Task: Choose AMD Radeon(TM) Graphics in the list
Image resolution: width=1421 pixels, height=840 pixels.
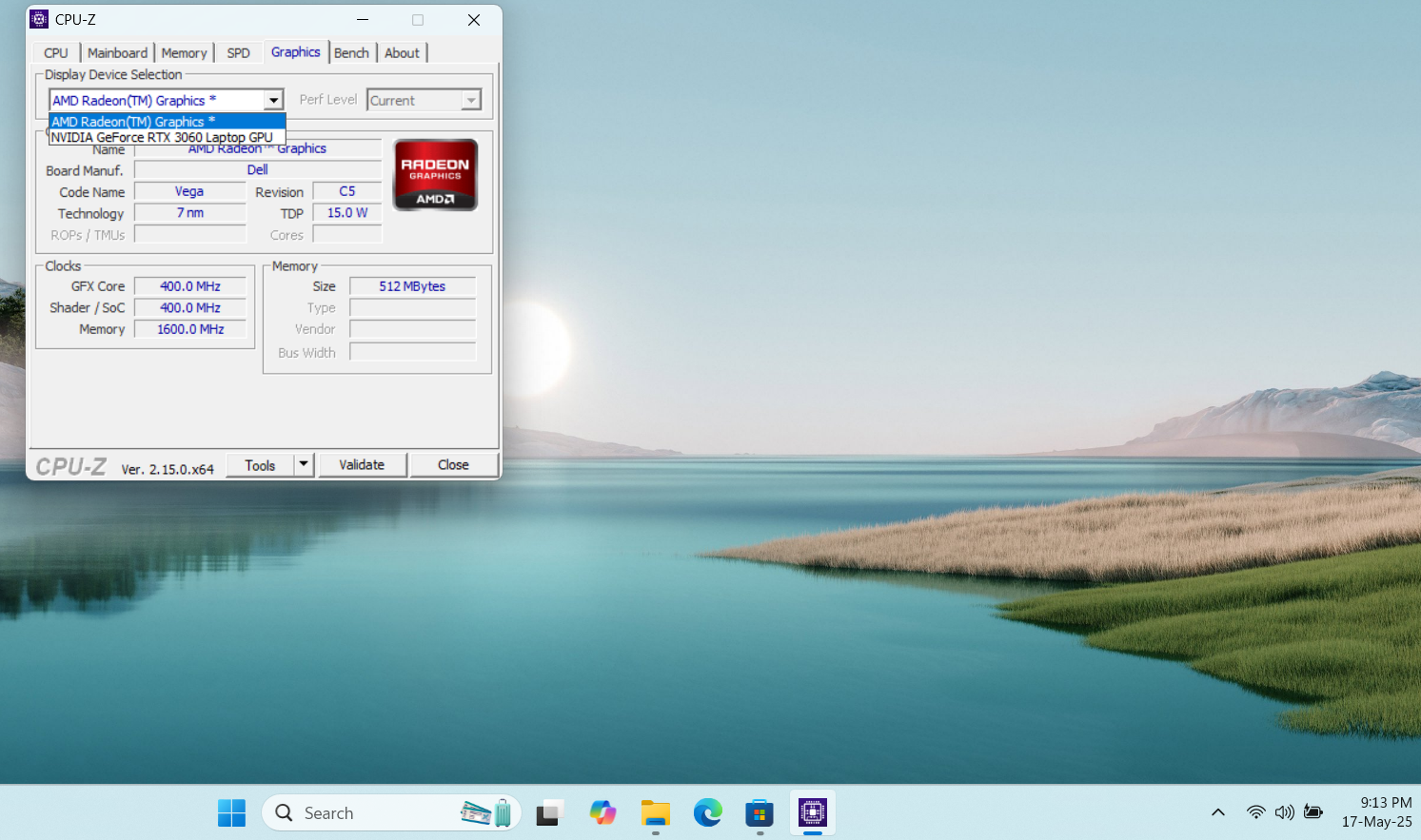Action: click(x=133, y=122)
